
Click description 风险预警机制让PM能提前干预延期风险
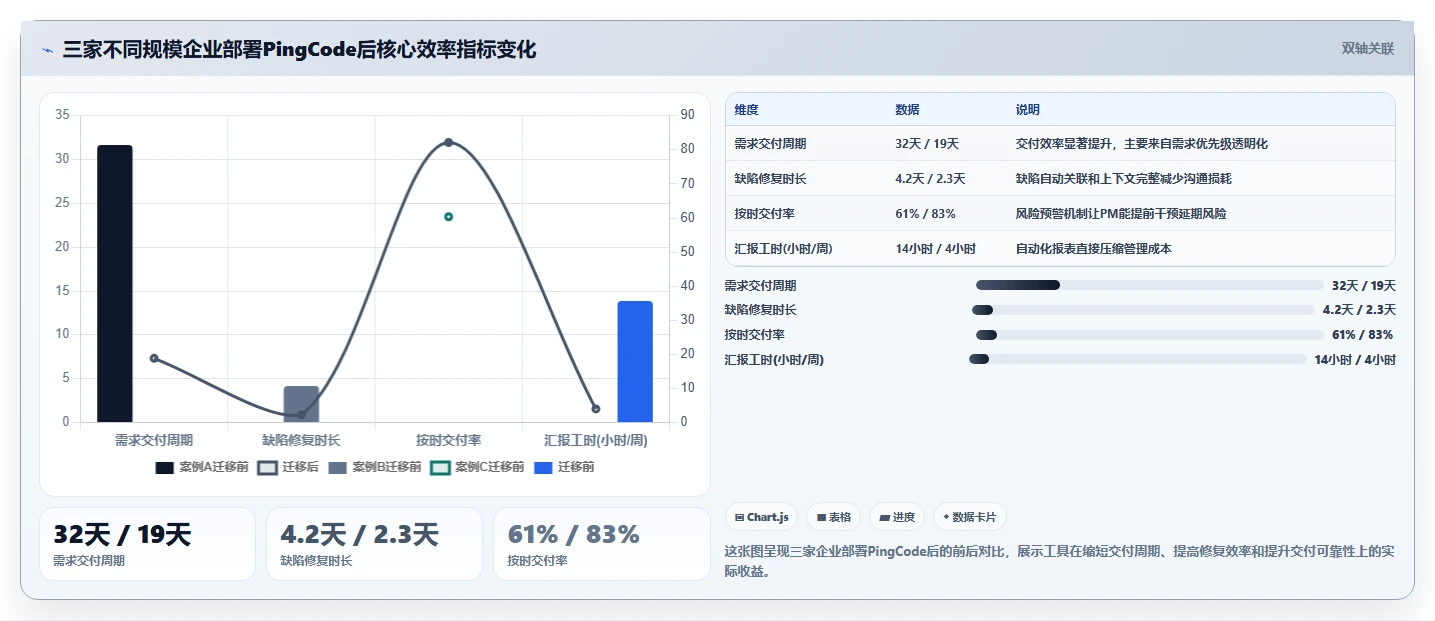coord(1120,214)
